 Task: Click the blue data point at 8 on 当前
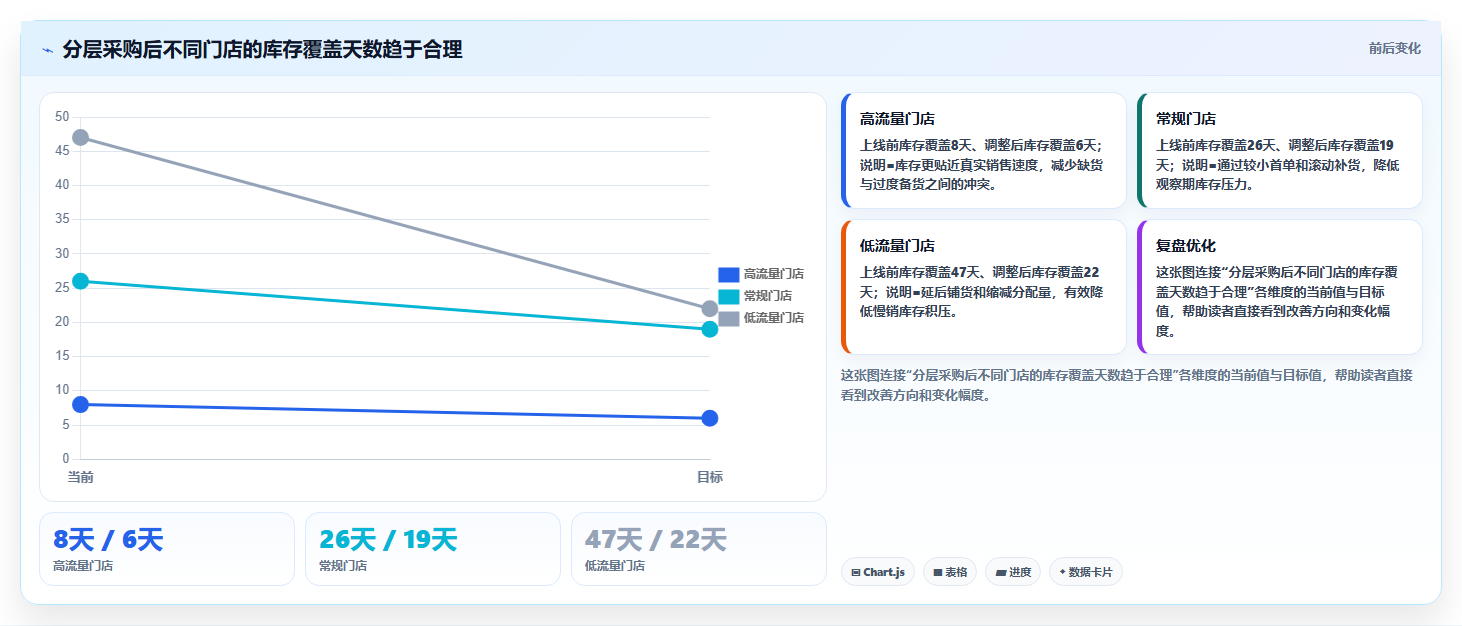click(x=81, y=404)
